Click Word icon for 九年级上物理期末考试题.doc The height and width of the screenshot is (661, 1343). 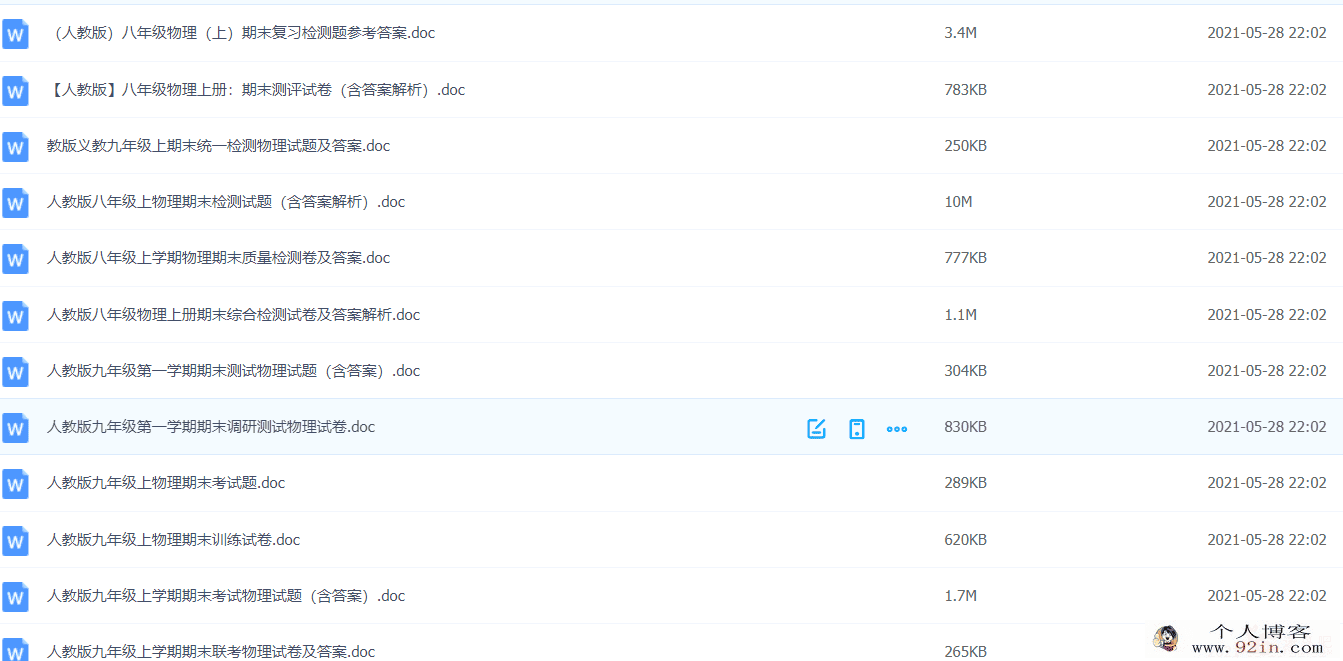[15, 484]
